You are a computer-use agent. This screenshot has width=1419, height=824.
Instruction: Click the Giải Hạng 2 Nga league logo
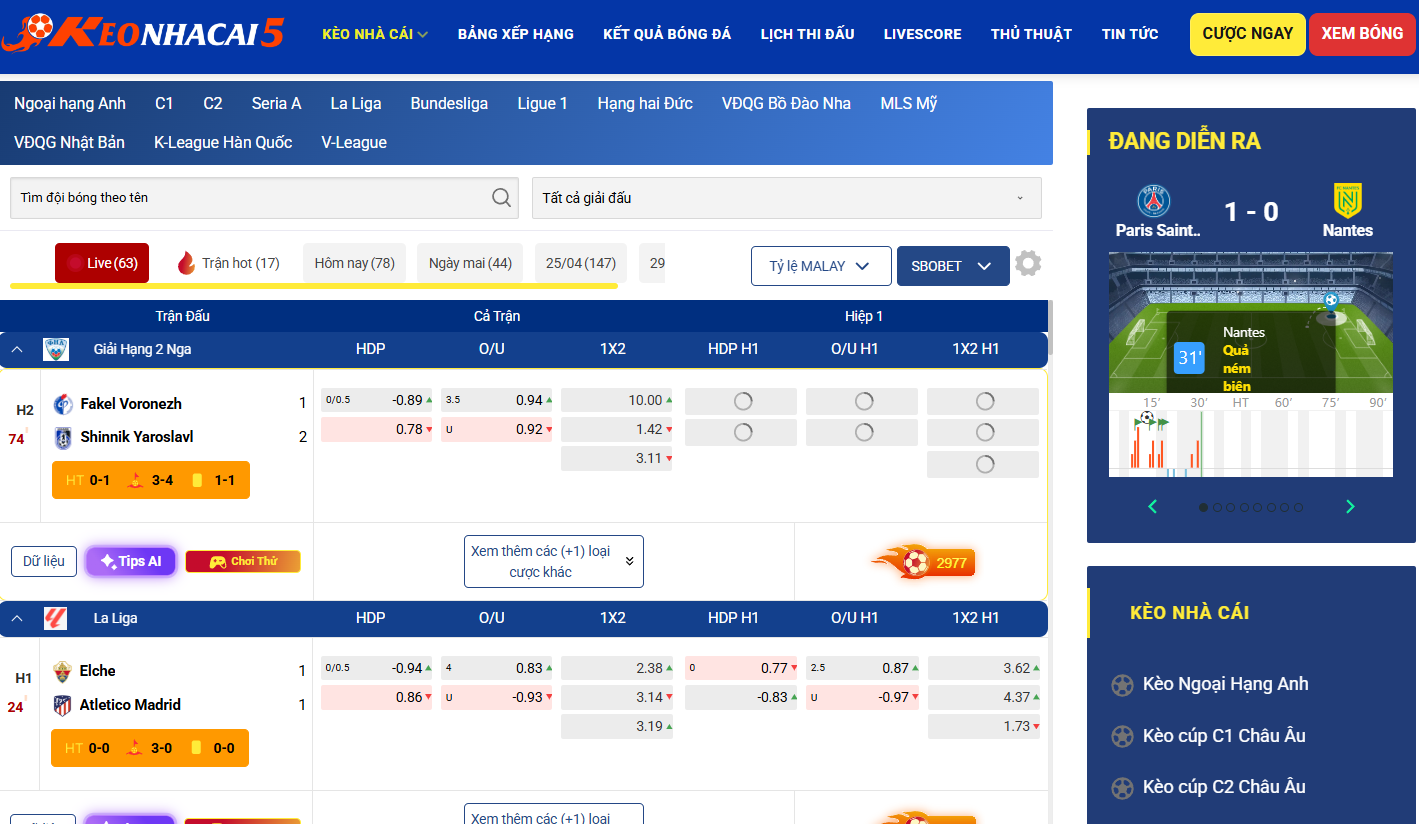pos(56,349)
